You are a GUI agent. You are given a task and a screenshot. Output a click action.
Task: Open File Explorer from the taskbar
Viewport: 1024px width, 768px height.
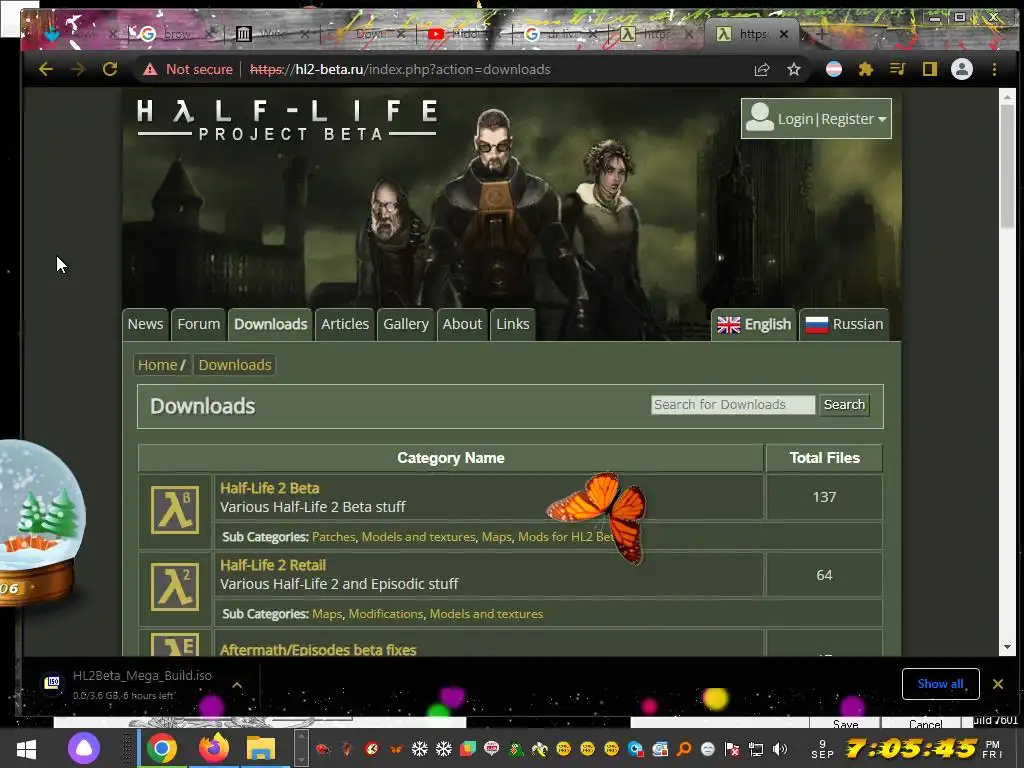coord(261,748)
